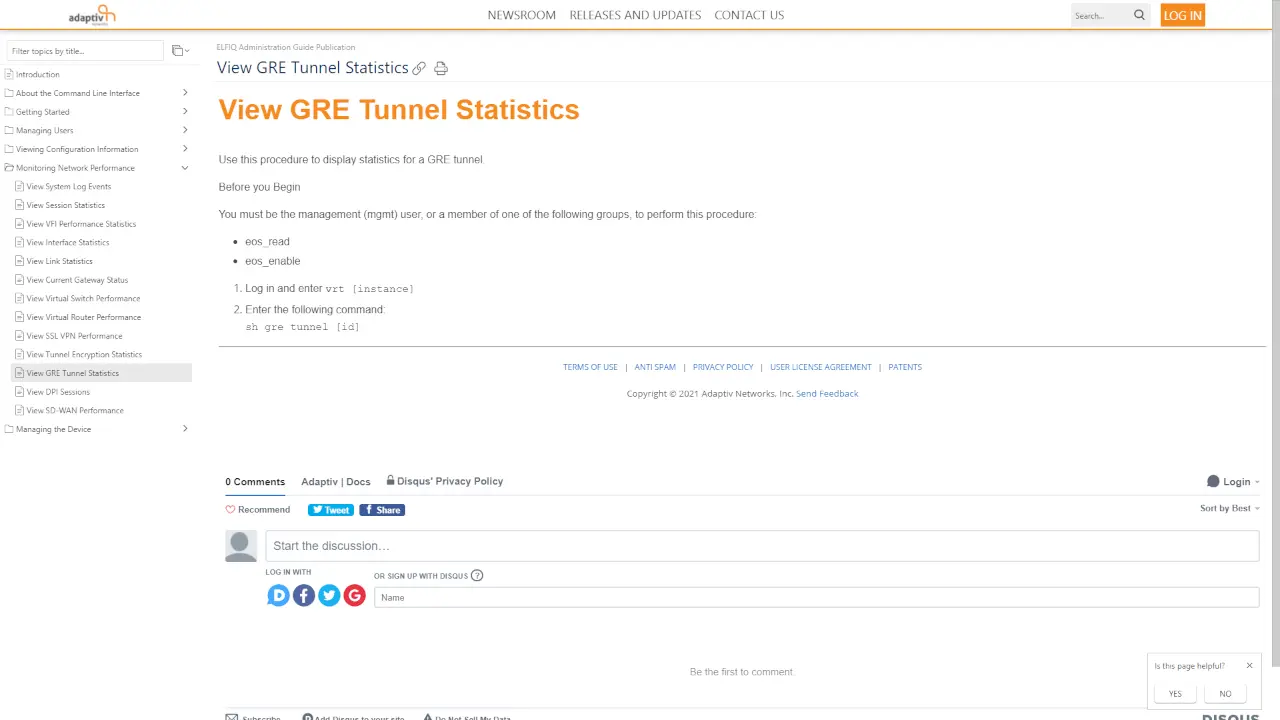Screen dimensions: 1280x720
Task: Collapse the Monitoring Network Performance section
Action: 185,168
